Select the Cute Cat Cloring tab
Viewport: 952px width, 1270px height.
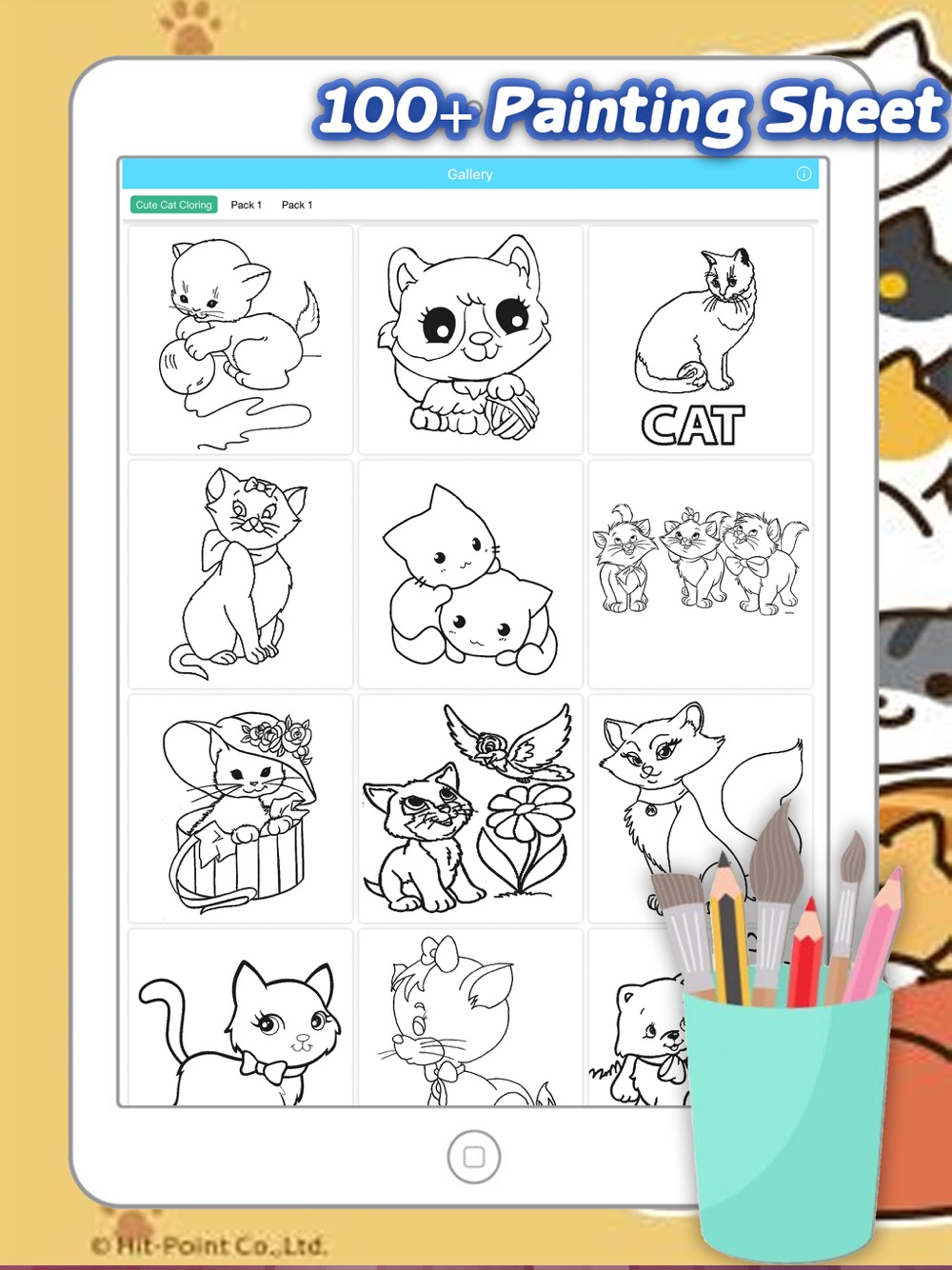coord(174,205)
